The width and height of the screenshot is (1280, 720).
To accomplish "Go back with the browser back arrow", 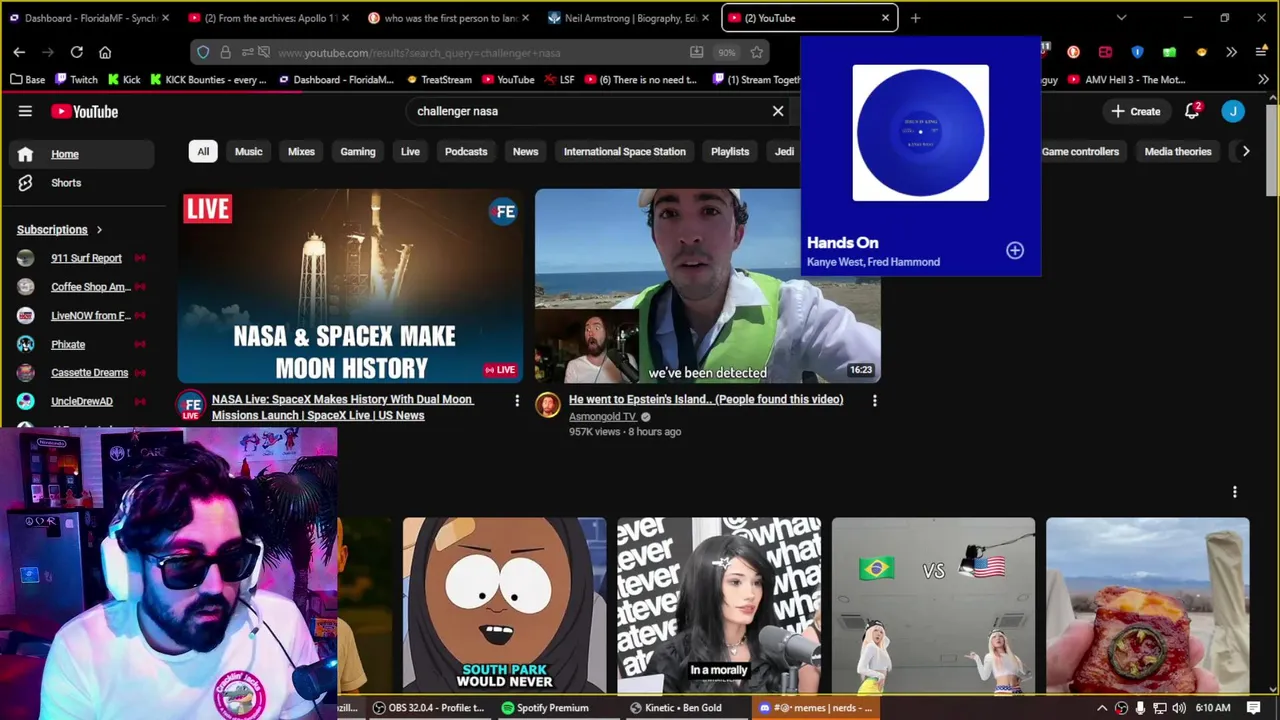I will tap(19, 52).
